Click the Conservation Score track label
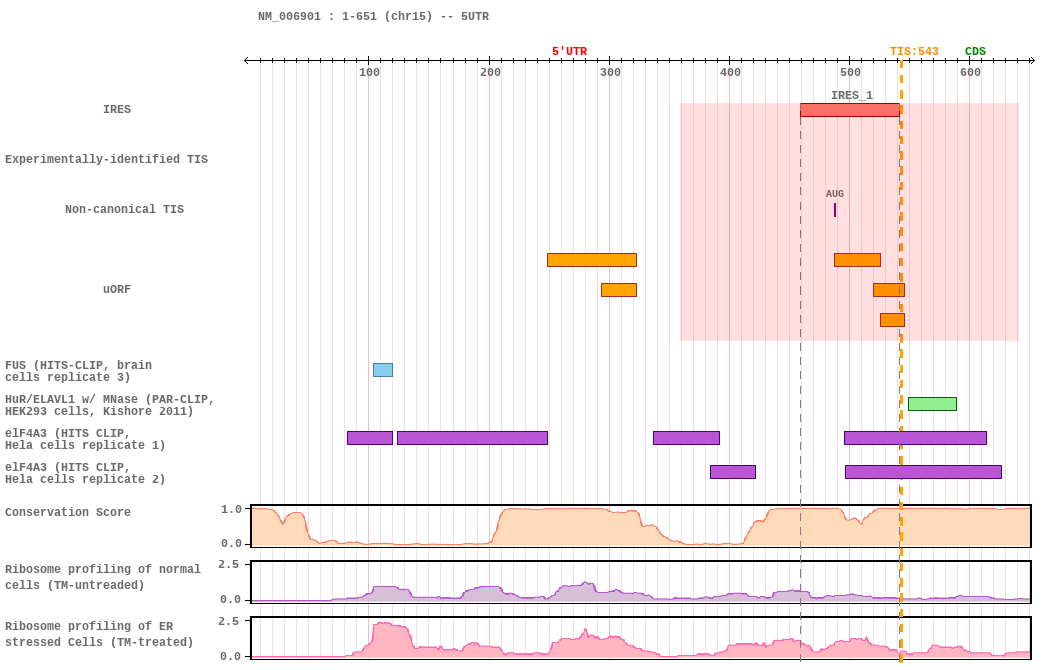1050x670 pixels. pos(67,513)
